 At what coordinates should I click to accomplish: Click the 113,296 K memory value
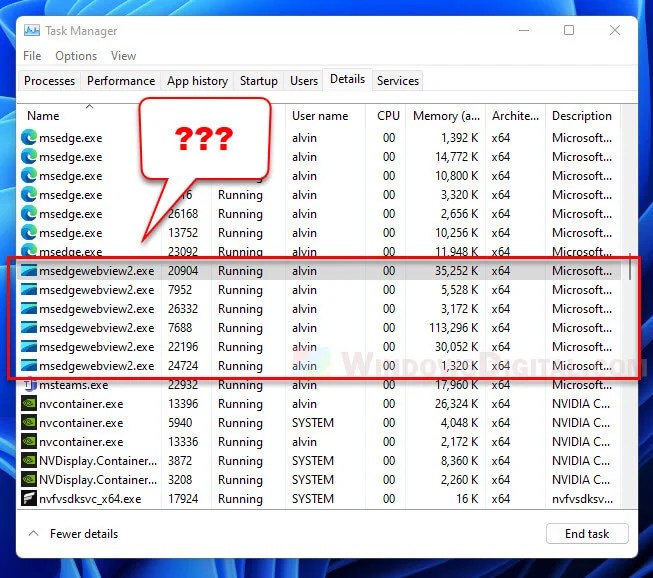pyautogui.click(x=454, y=328)
